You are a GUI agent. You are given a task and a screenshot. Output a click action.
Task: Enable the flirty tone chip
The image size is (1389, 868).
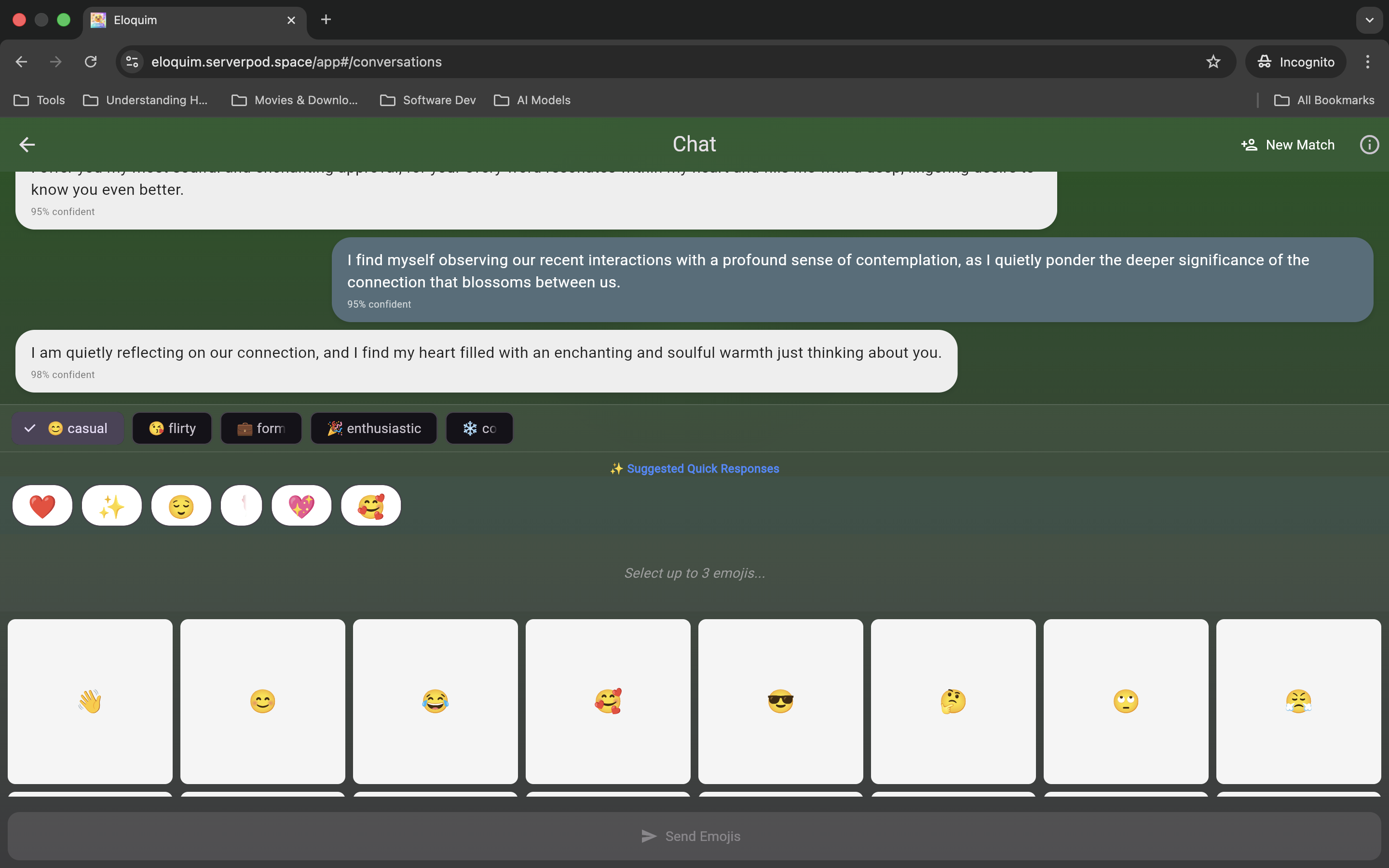172,428
